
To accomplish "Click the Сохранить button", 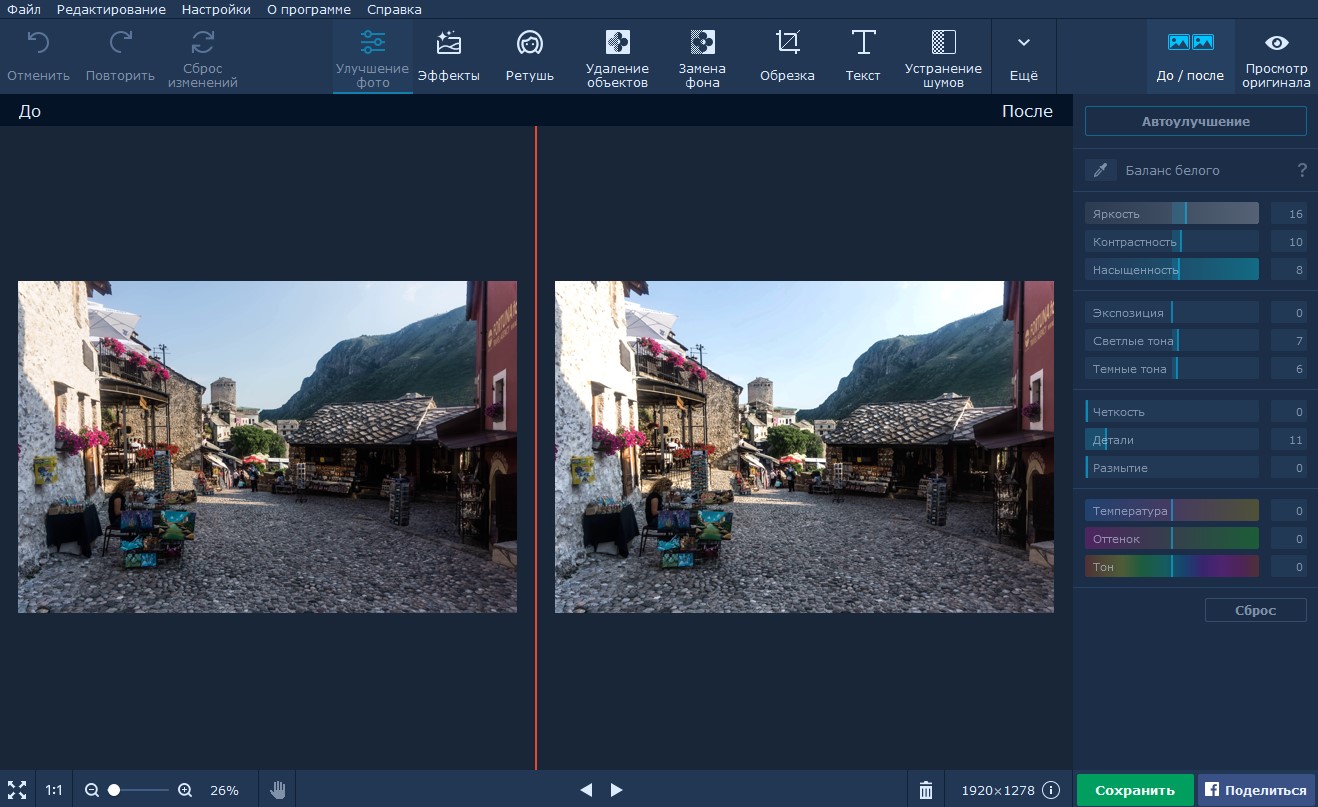I will pyautogui.click(x=1134, y=790).
